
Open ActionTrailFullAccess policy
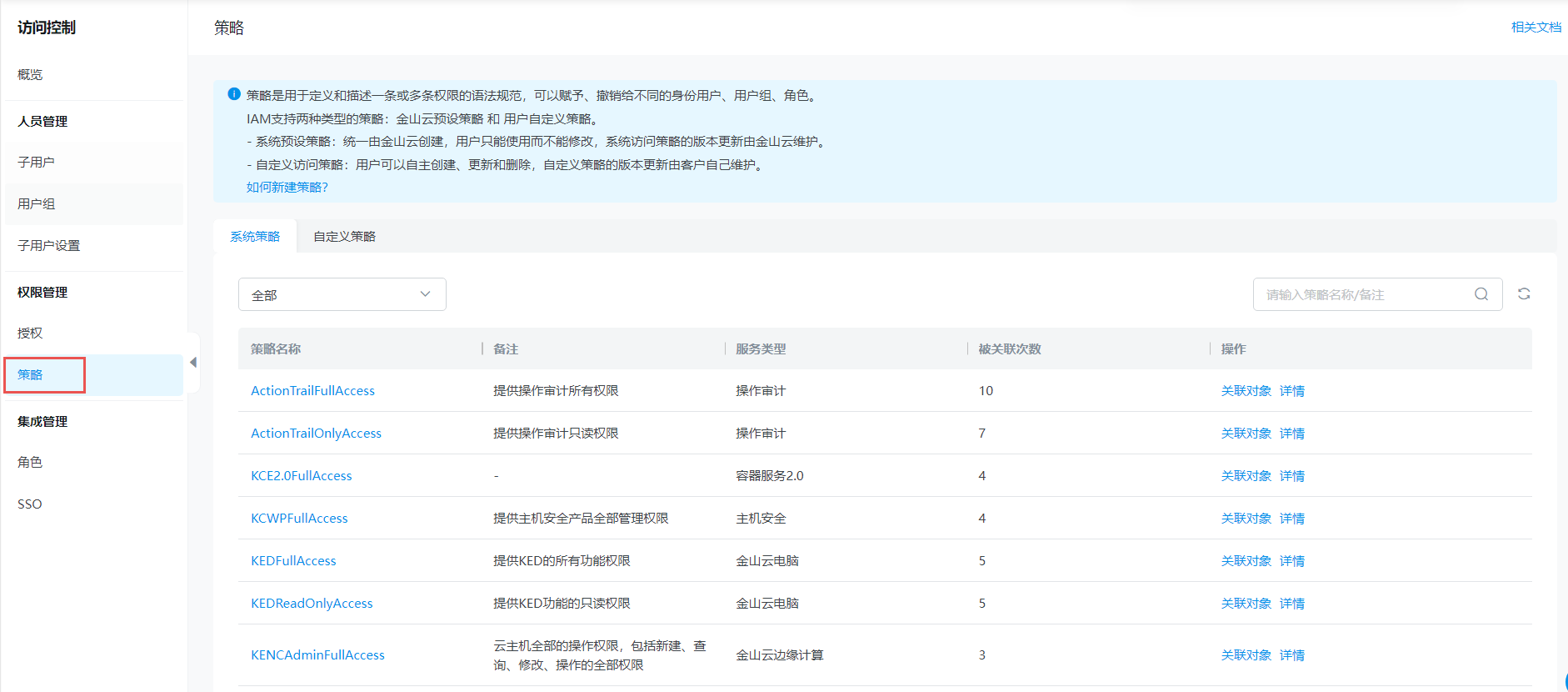pos(312,391)
